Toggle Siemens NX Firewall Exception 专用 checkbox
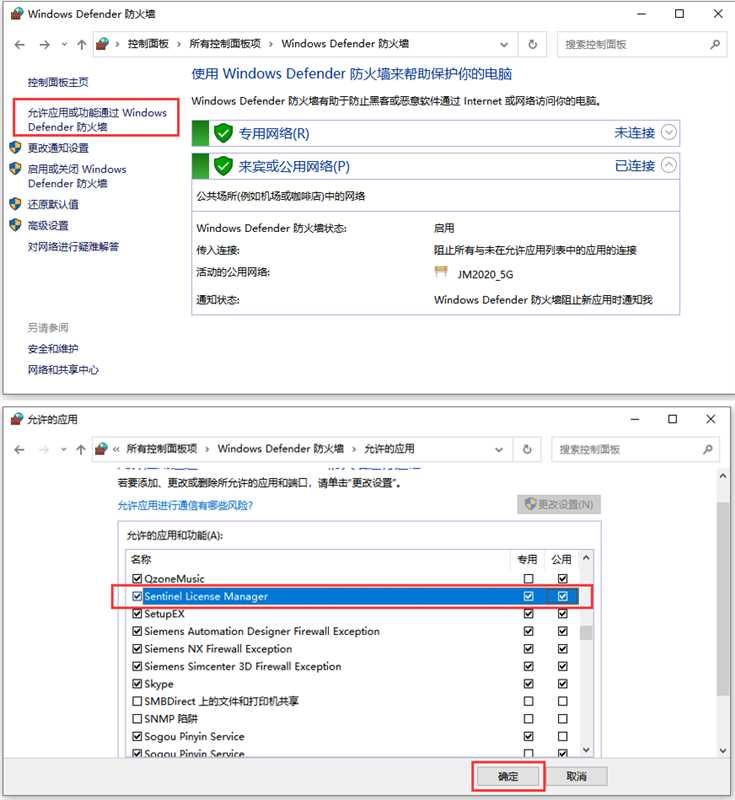The image size is (735, 800). tap(528, 649)
